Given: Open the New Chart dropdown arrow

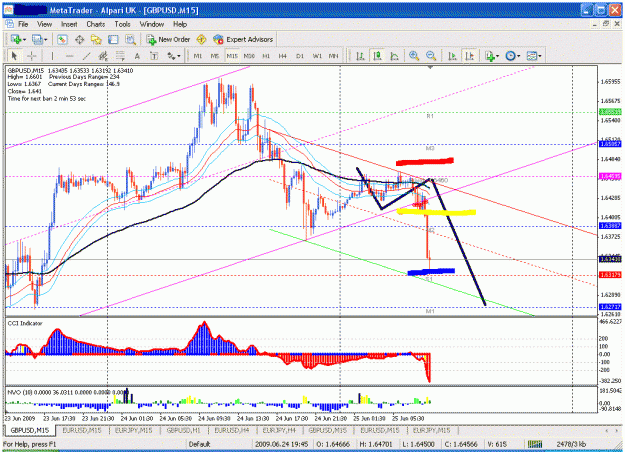Looking at the screenshot, I should click(25, 40).
